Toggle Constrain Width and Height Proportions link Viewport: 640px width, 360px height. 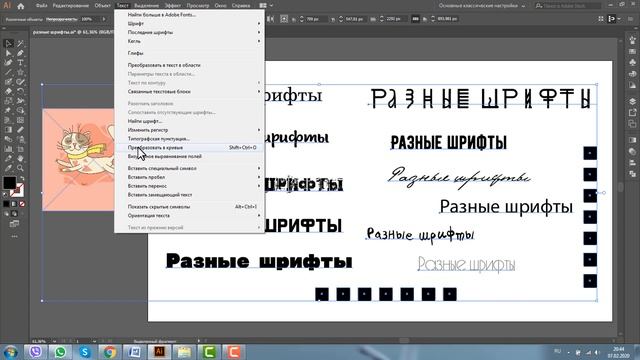pyautogui.click(x=415, y=19)
